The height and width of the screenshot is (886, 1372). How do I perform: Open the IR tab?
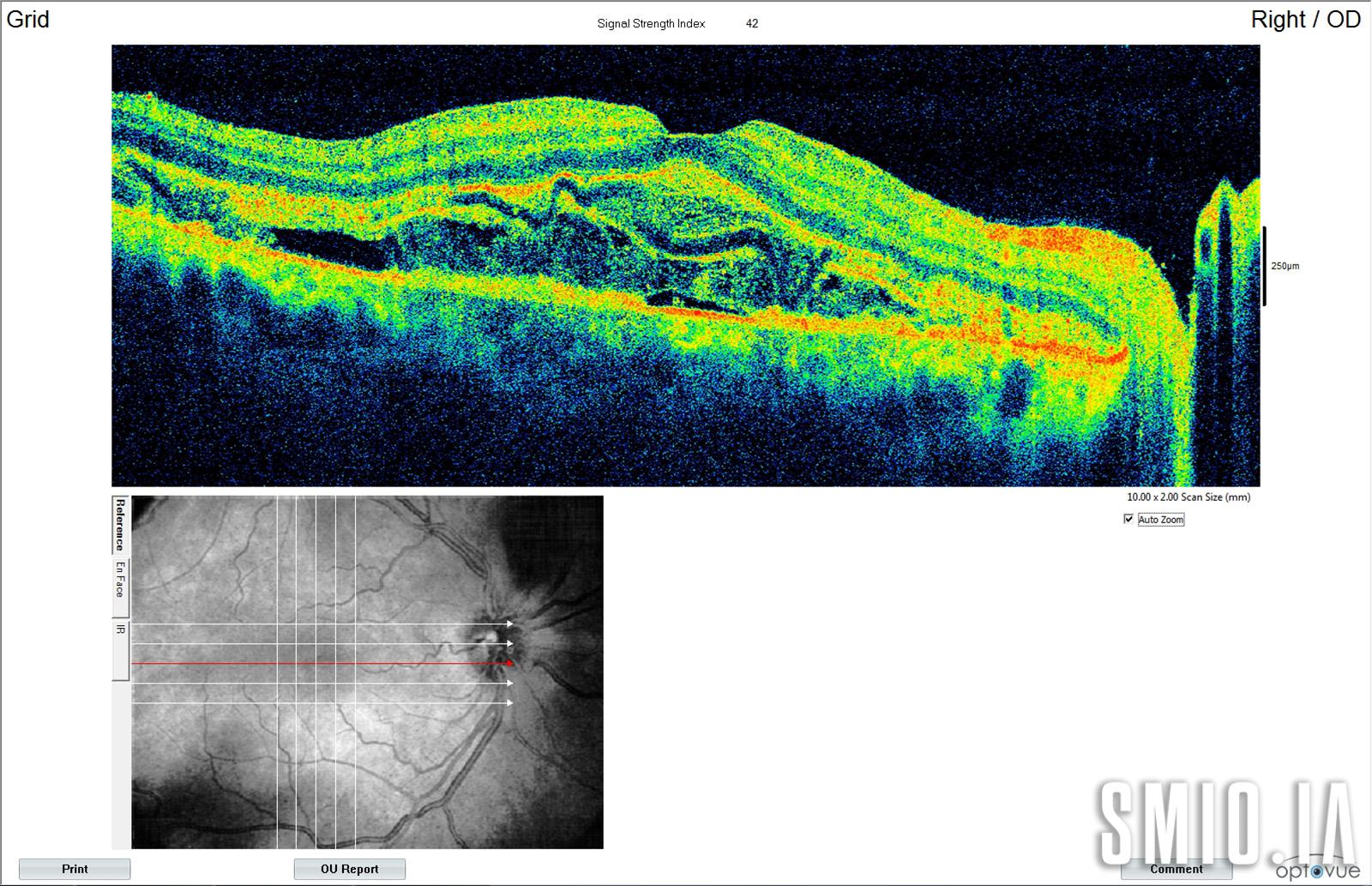[120, 630]
